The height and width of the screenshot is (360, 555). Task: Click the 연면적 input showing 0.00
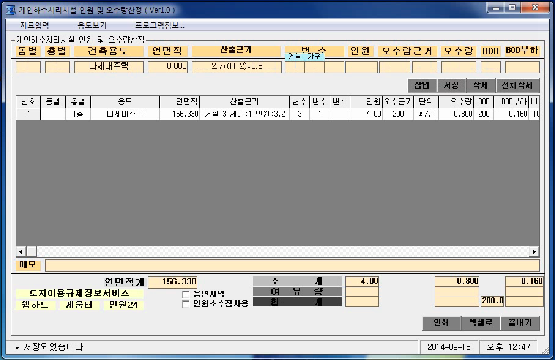pos(168,67)
